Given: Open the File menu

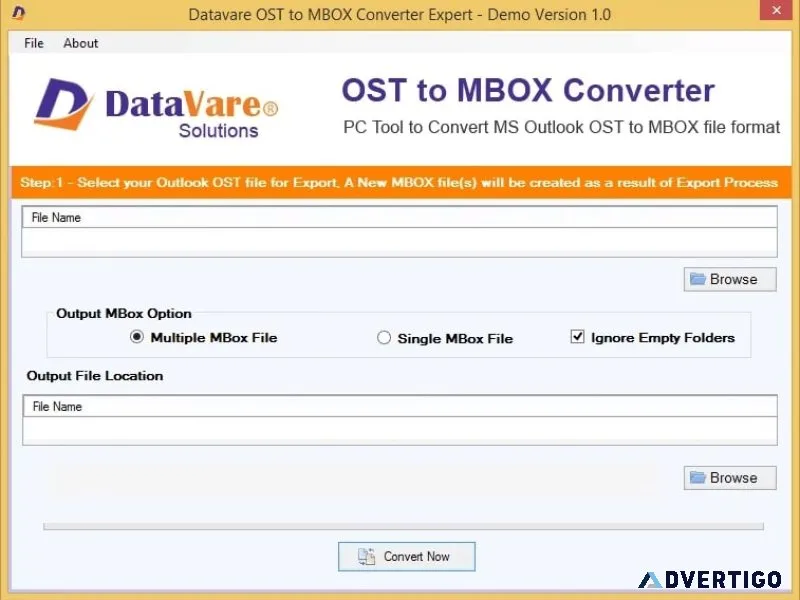Looking at the screenshot, I should 34,43.
